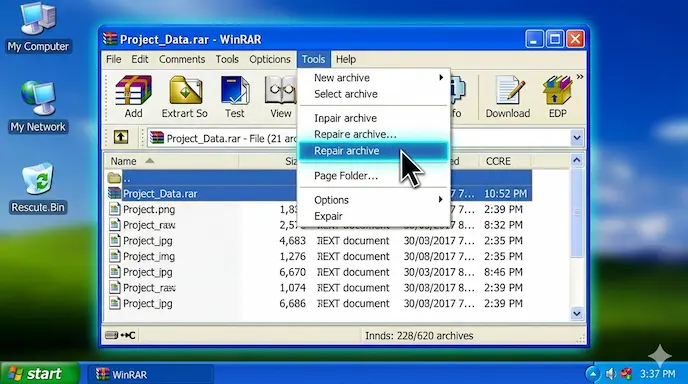The height and width of the screenshot is (384, 688).
Task: Click the 10:52 PM time cell
Action: pos(505,194)
